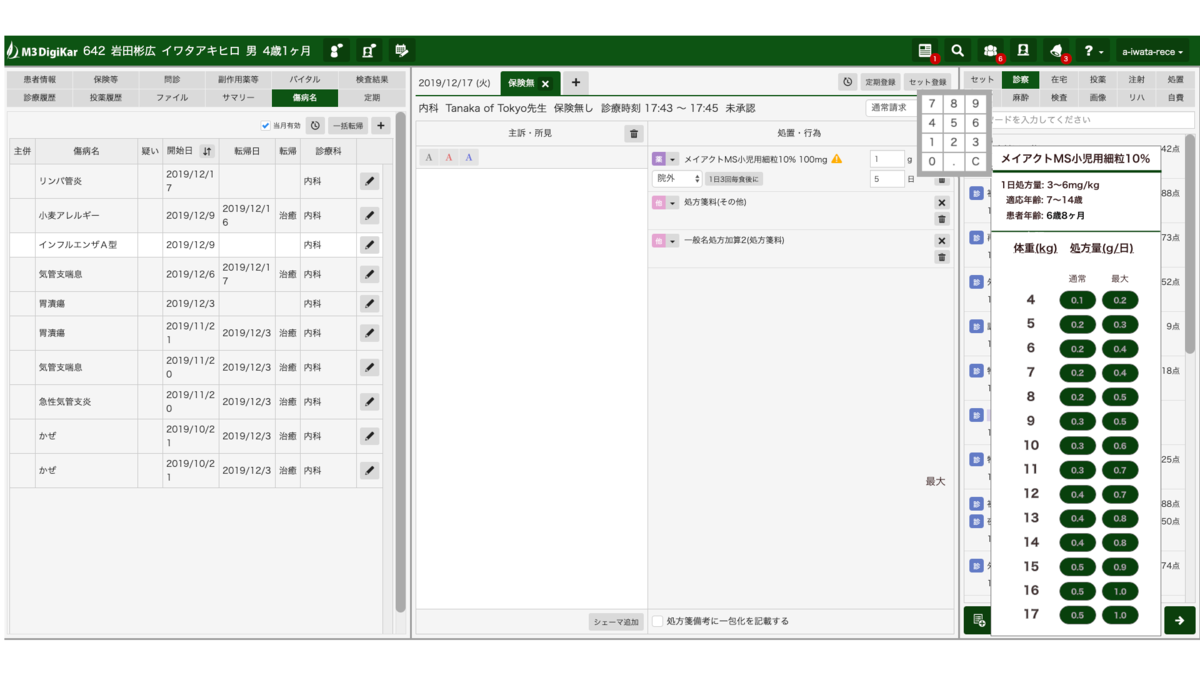Edit the インフルエンザA型 row with pencil icon
Viewport: 1200px width, 675px height.
click(x=369, y=244)
